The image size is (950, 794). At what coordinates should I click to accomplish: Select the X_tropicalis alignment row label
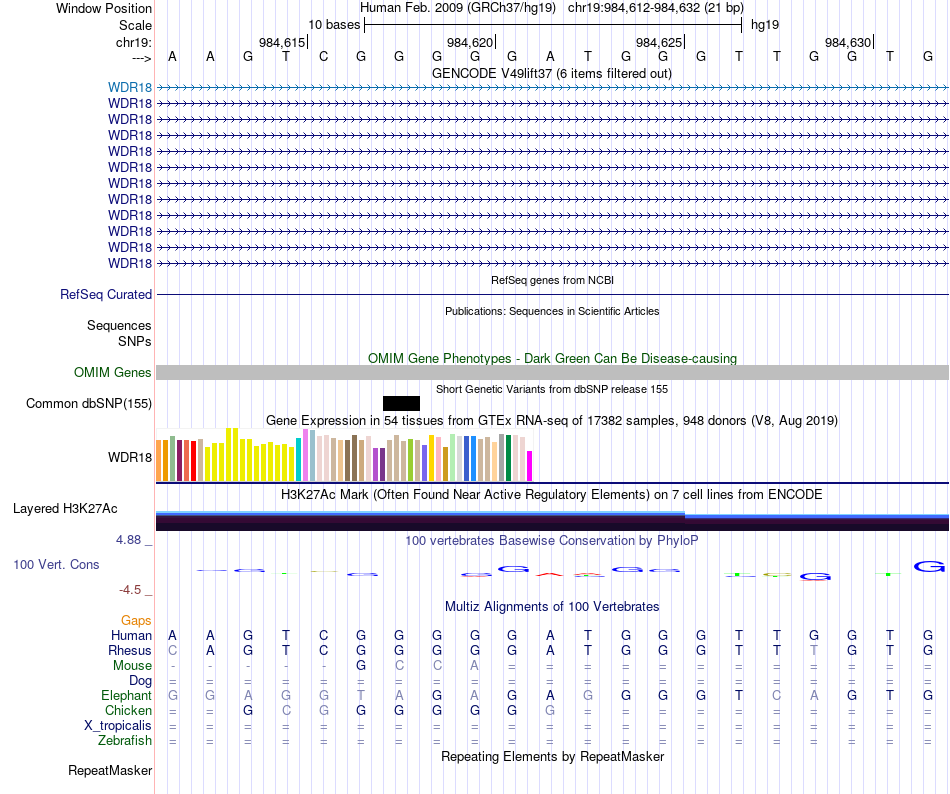point(118,726)
